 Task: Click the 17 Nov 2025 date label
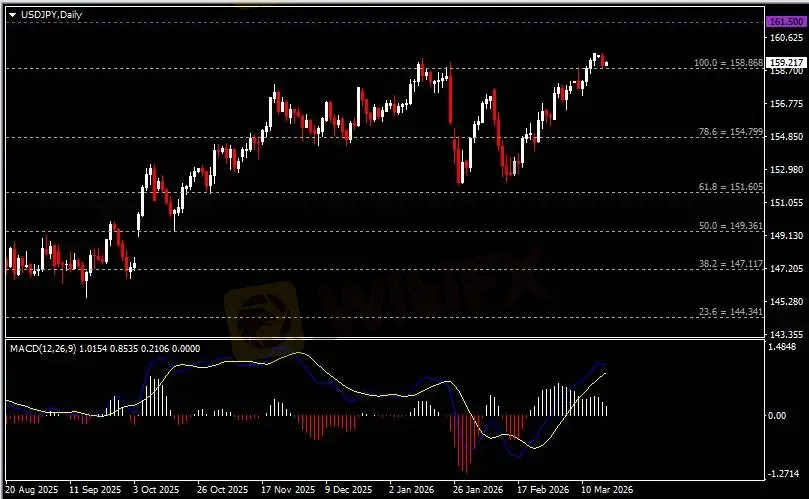[x=288, y=489]
